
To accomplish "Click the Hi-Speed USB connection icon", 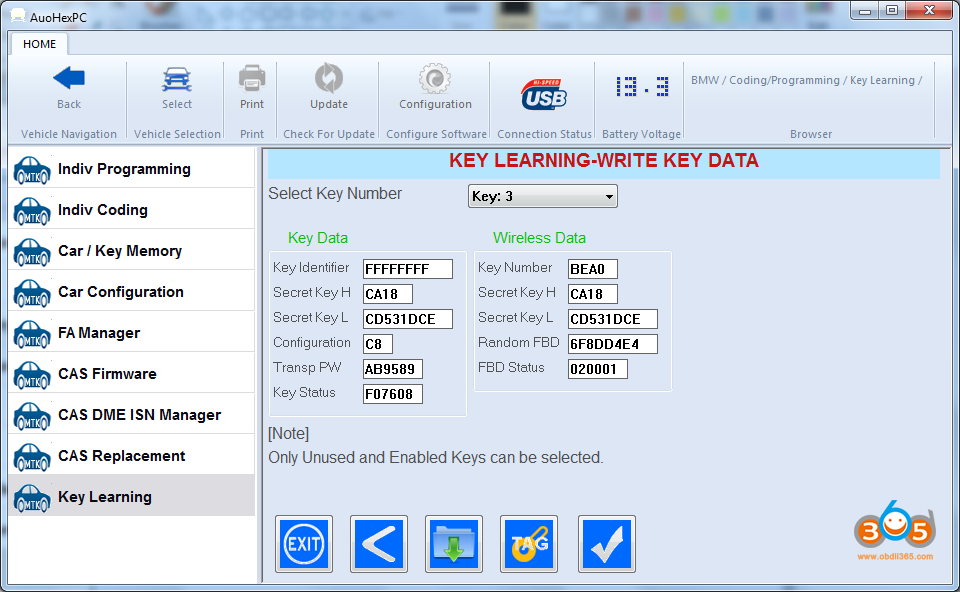I will pyautogui.click(x=544, y=95).
